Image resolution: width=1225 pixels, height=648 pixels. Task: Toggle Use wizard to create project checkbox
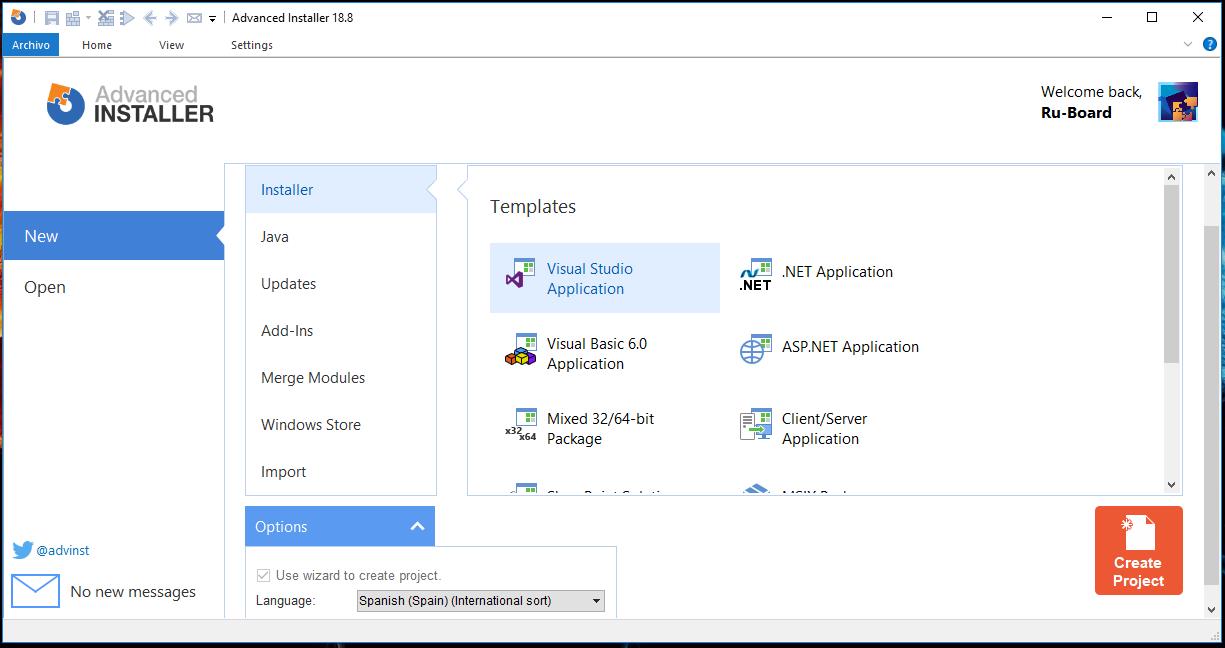263,575
